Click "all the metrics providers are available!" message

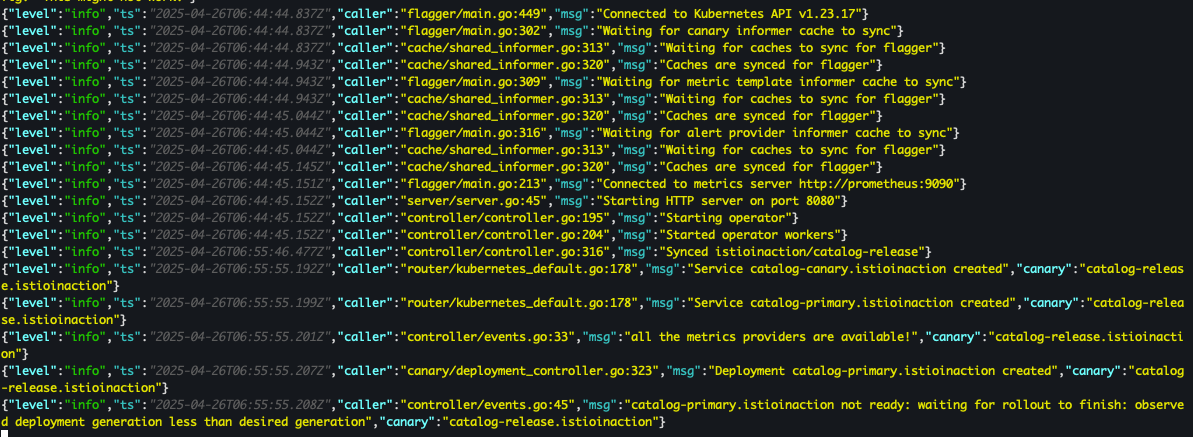tap(773, 337)
